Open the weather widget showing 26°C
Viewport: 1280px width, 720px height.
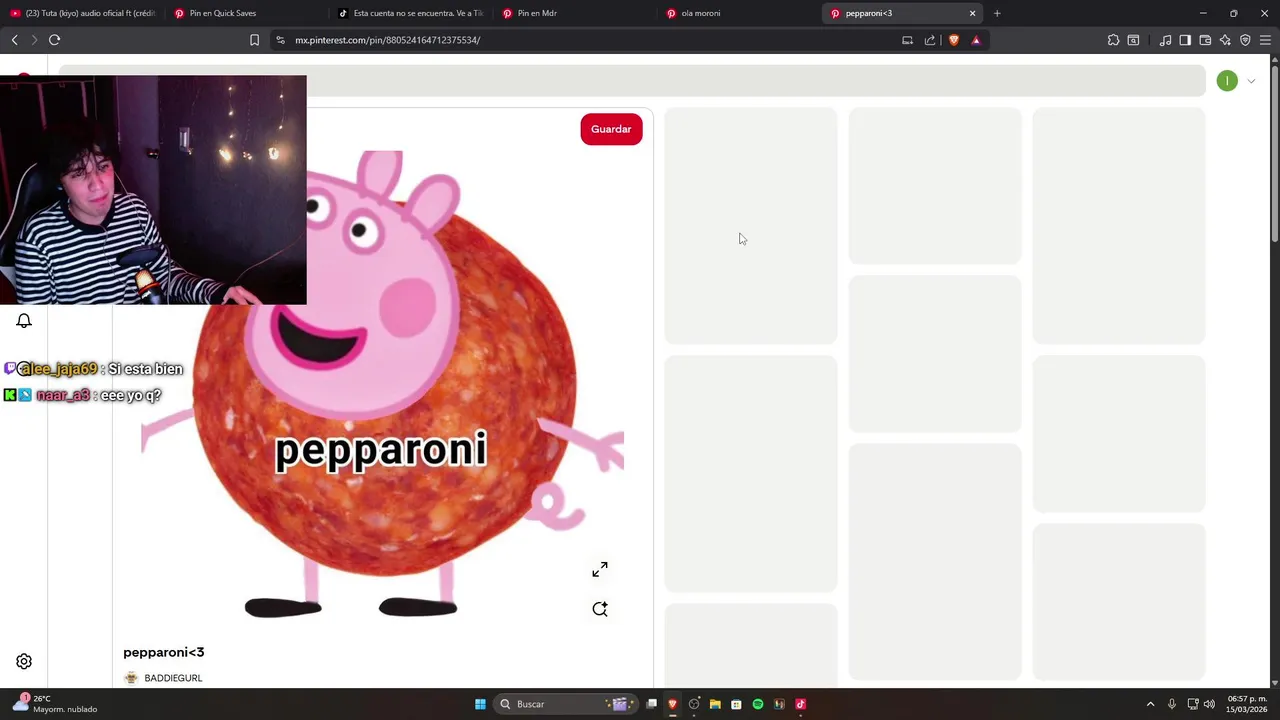[x=55, y=704]
